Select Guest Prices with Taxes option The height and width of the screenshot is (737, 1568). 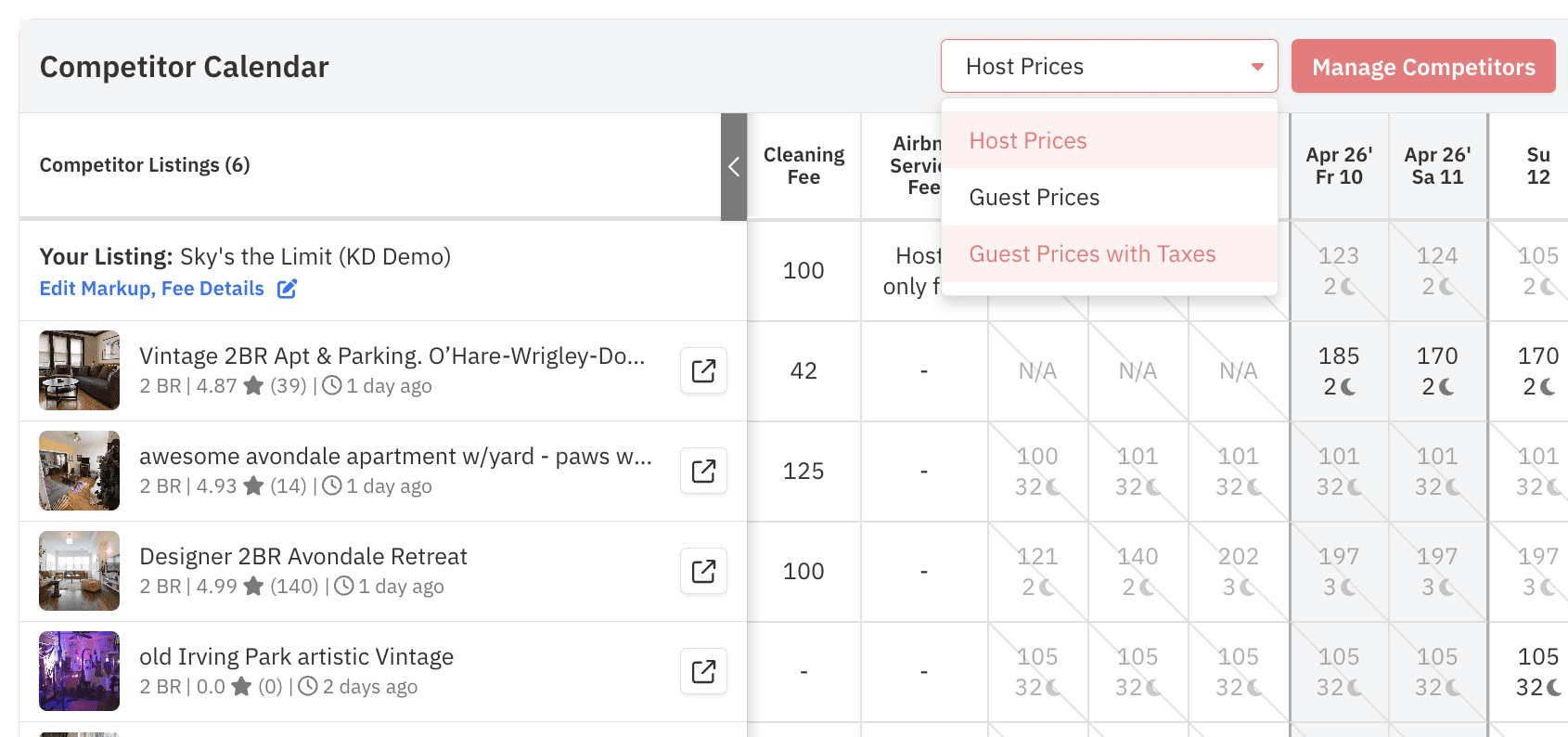click(1093, 253)
